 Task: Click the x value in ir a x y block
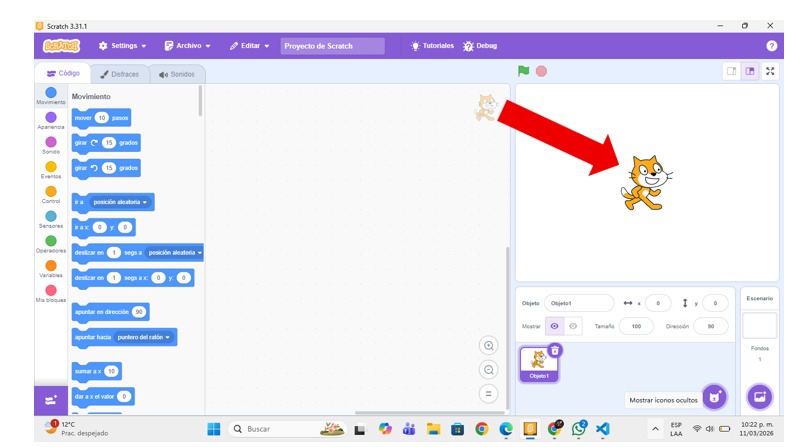coord(100,227)
